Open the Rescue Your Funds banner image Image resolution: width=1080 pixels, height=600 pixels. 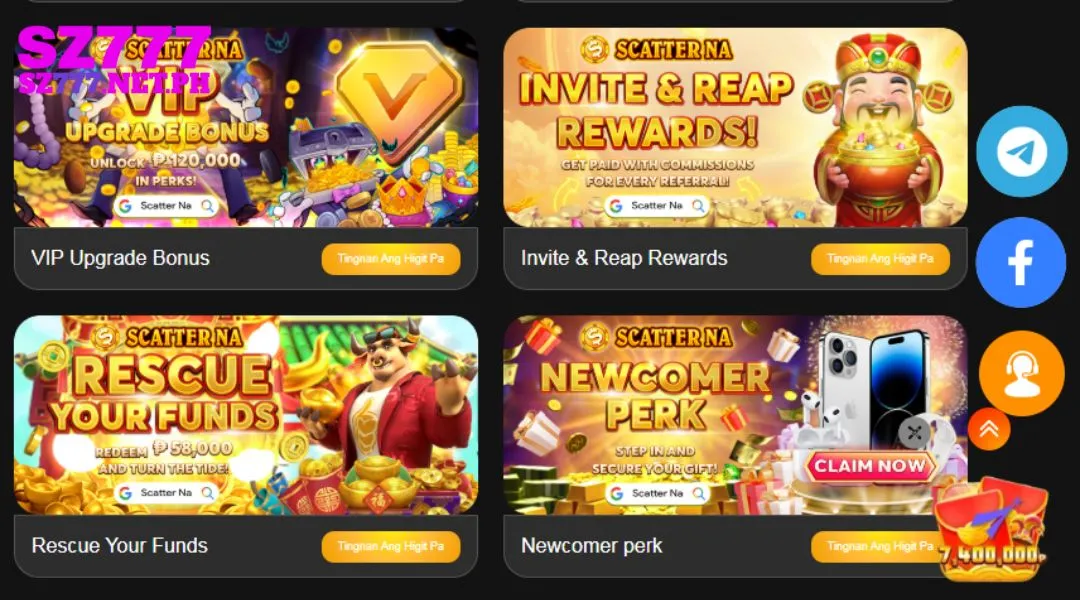(x=246, y=415)
